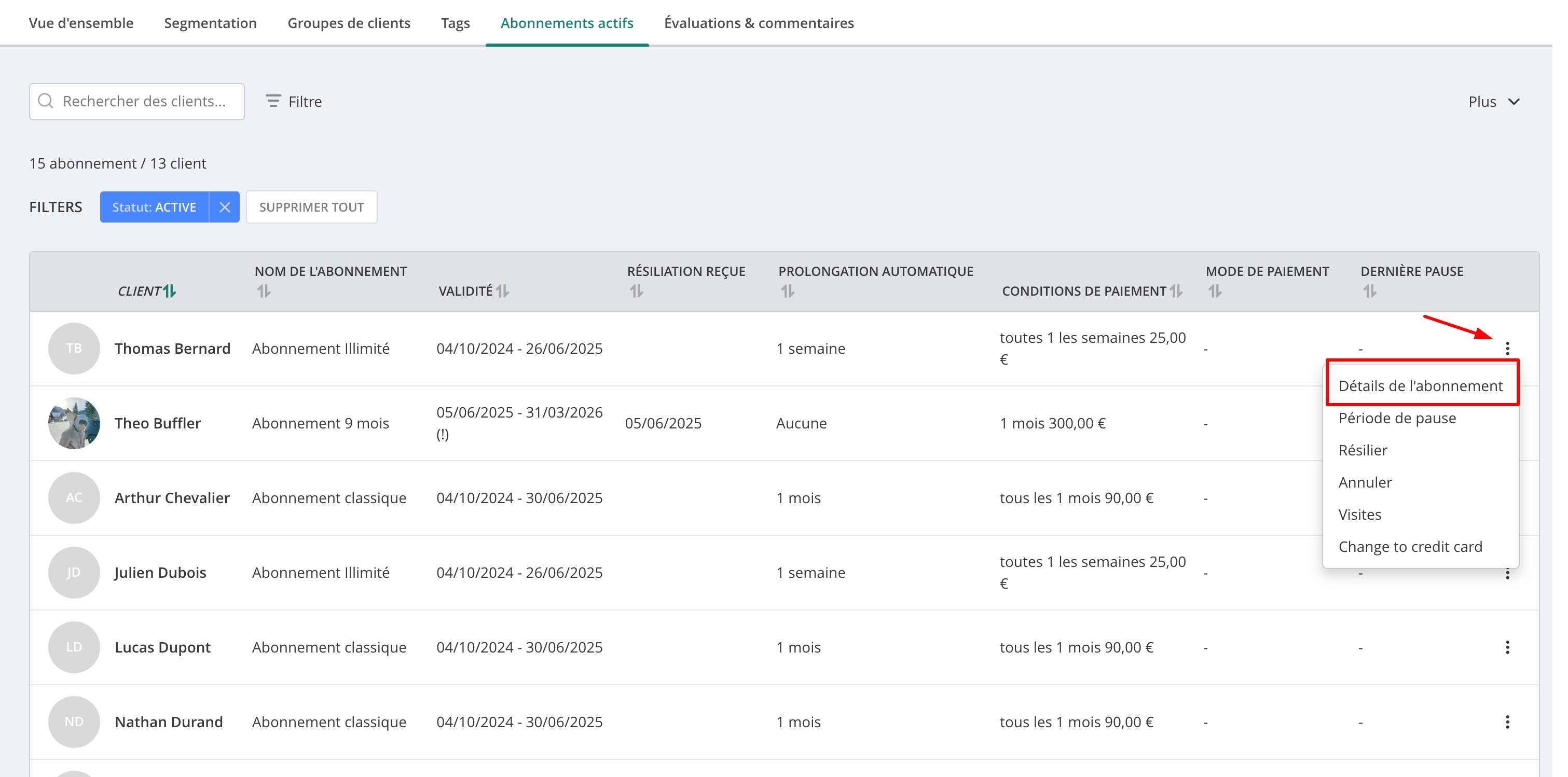Sort by Dernière pause arrows
Screen dimensions: 1568x777
tap(1370, 292)
